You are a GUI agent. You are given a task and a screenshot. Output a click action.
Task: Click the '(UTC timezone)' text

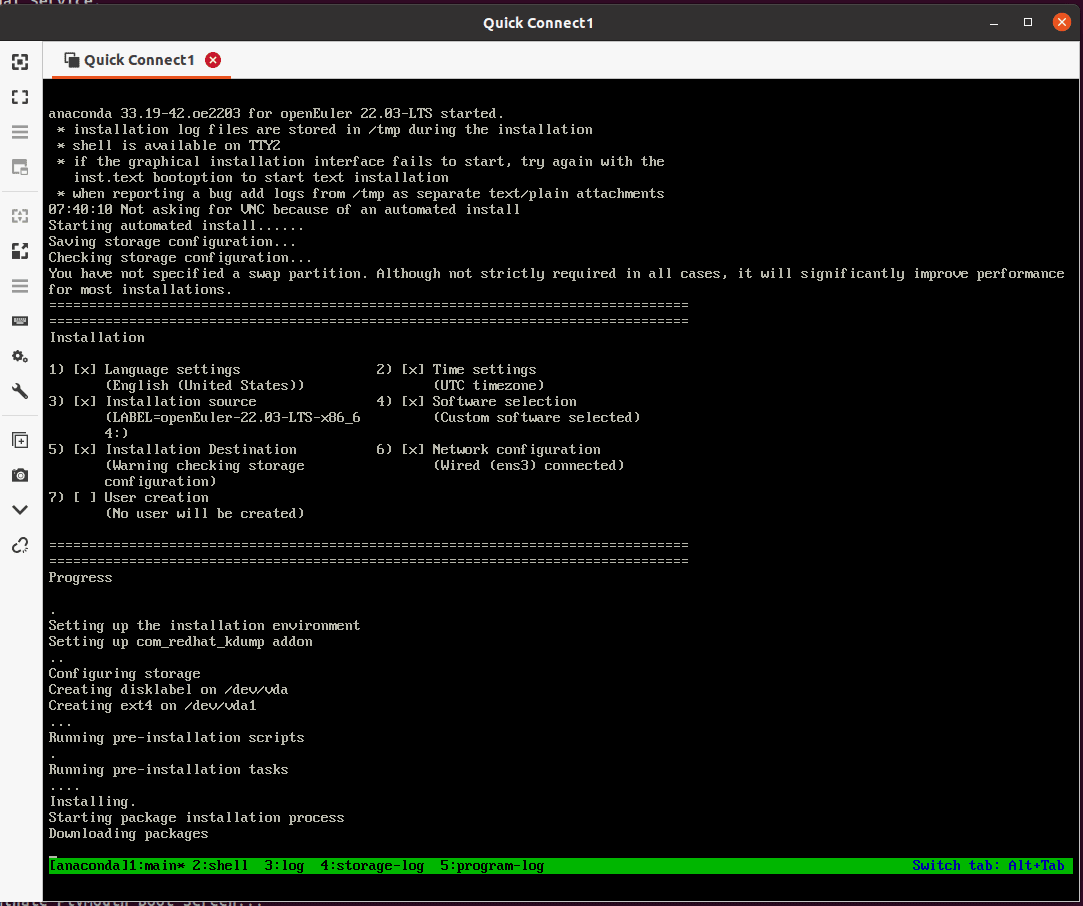488,385
